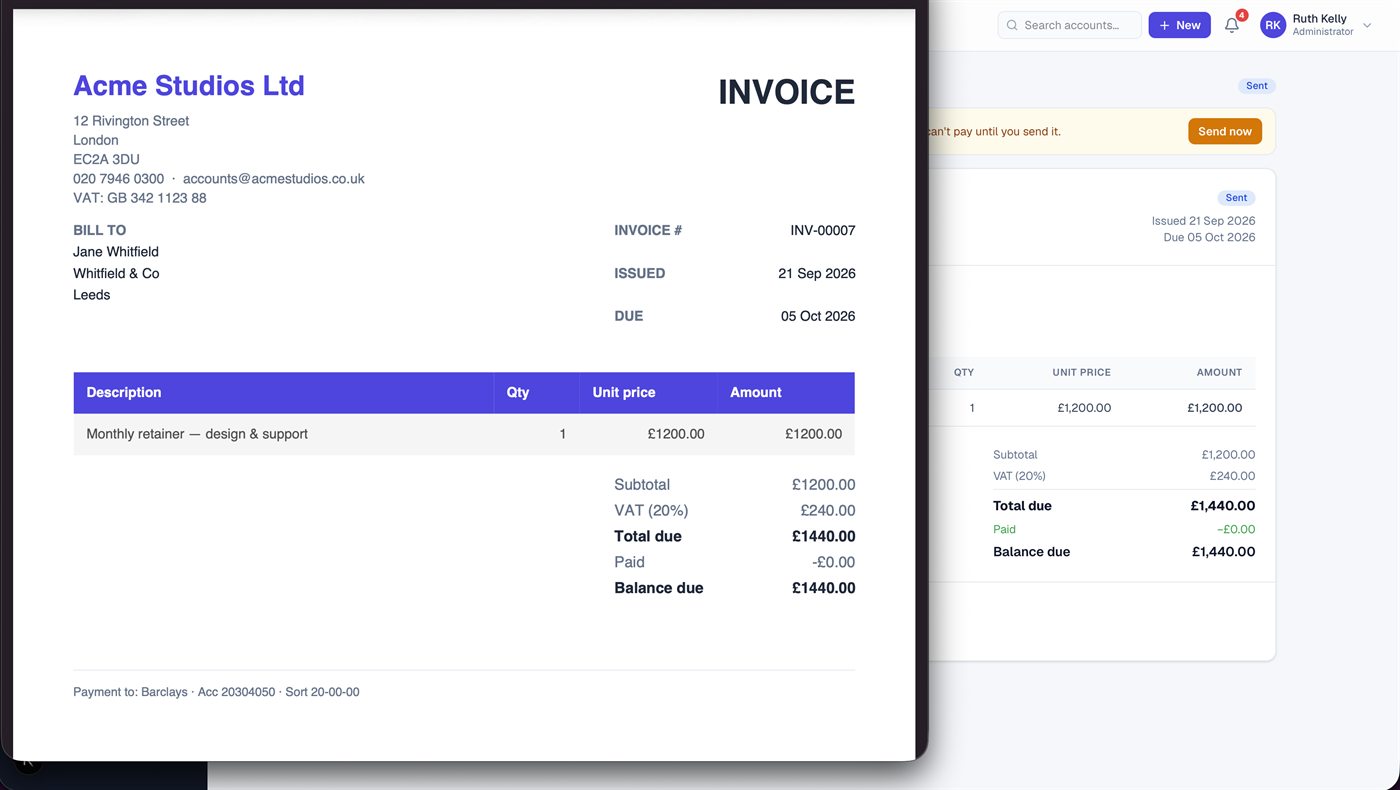Select the 12 Rivington Street address line
This screenshot has height=790, width=1400.
[x=131, y=121]
